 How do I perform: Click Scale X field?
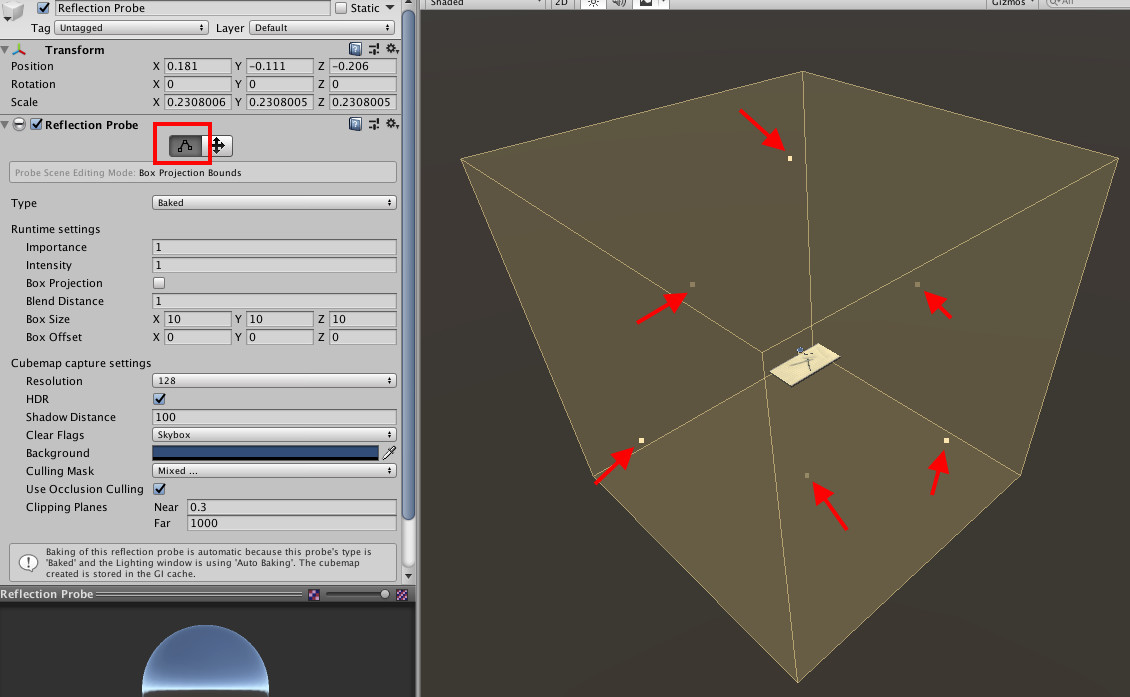(x=197, y=102)
